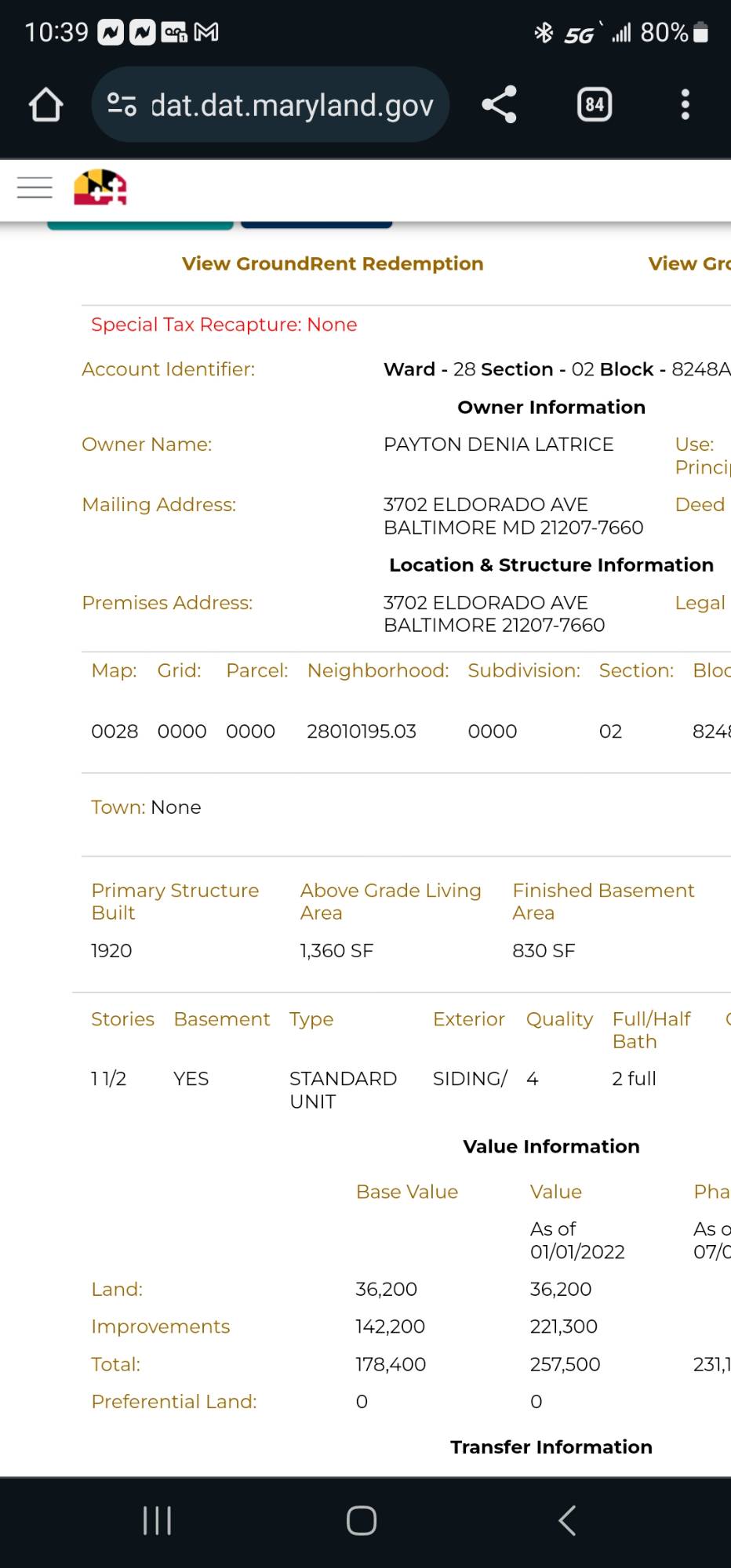This screenshot has width=731, height=1568.
Task: Tap the battery indicator in status bar
Action: tap(701, 32)
